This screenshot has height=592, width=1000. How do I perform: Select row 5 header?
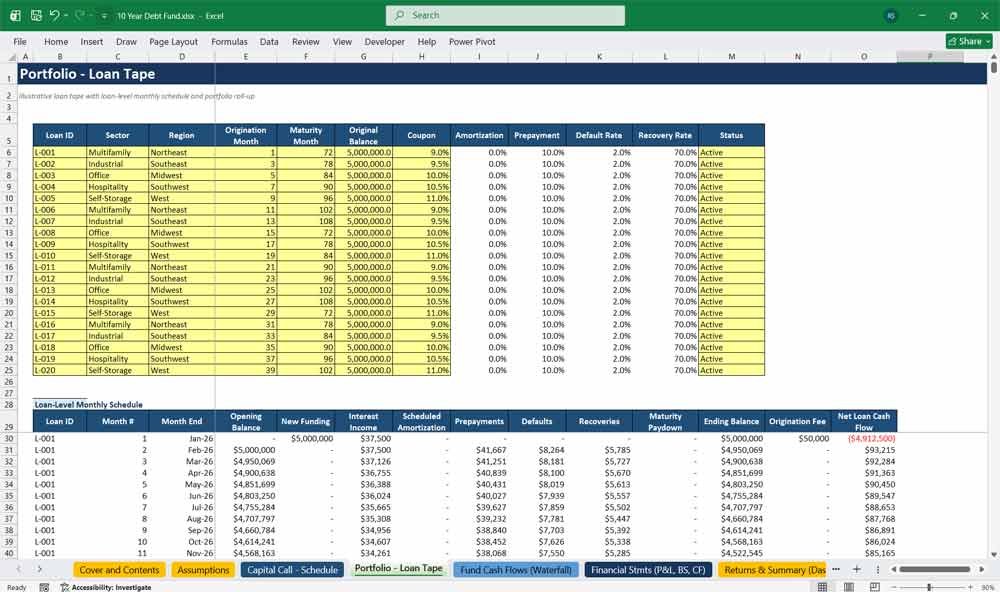pyautogui.click(x=9, y=135)
